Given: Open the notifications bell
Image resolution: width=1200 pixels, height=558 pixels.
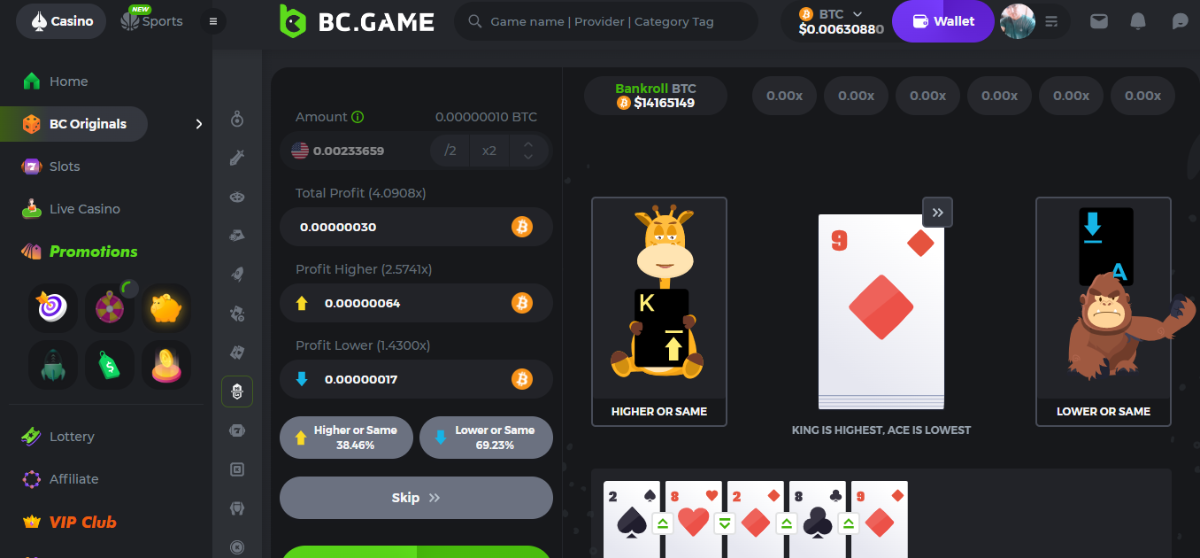Looking at the screenshot, I should click(x=1138, y=21).
